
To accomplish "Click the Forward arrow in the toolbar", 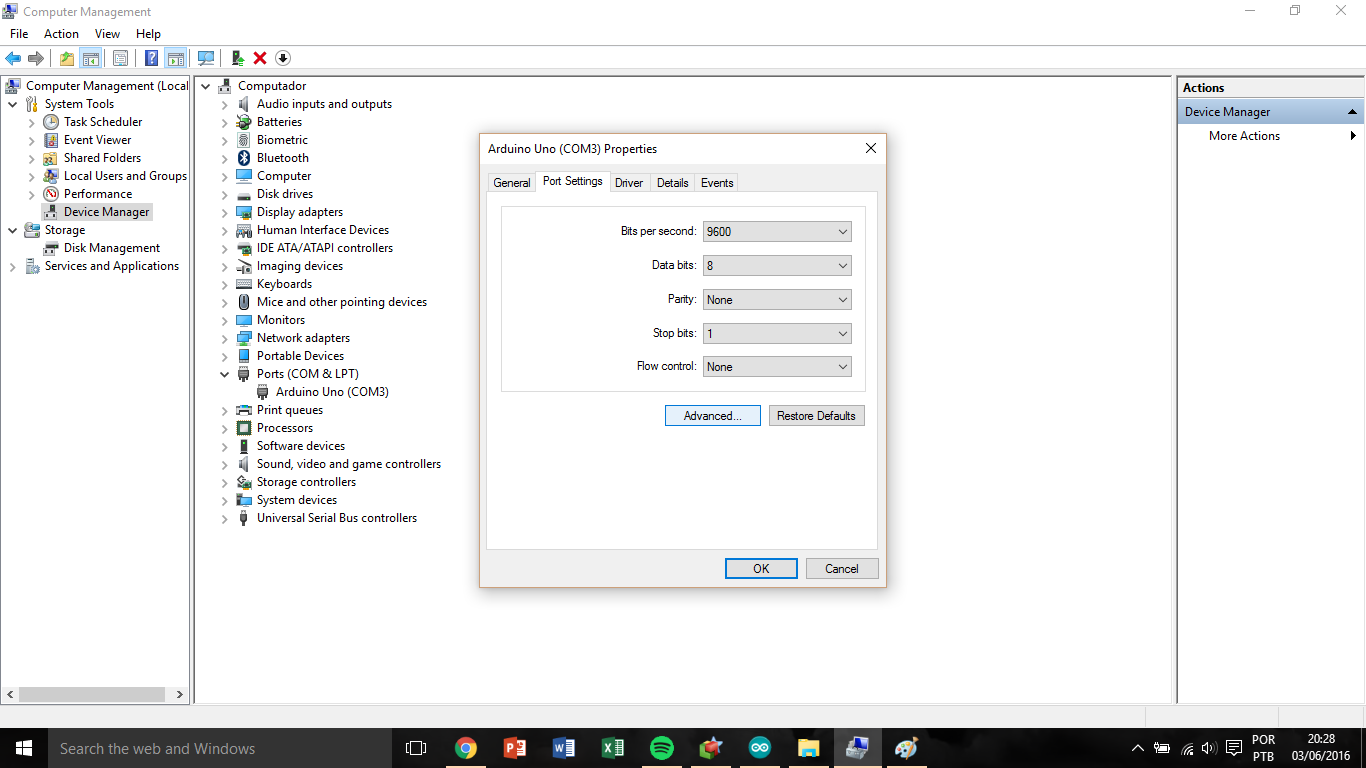I will tap(36, 58).
